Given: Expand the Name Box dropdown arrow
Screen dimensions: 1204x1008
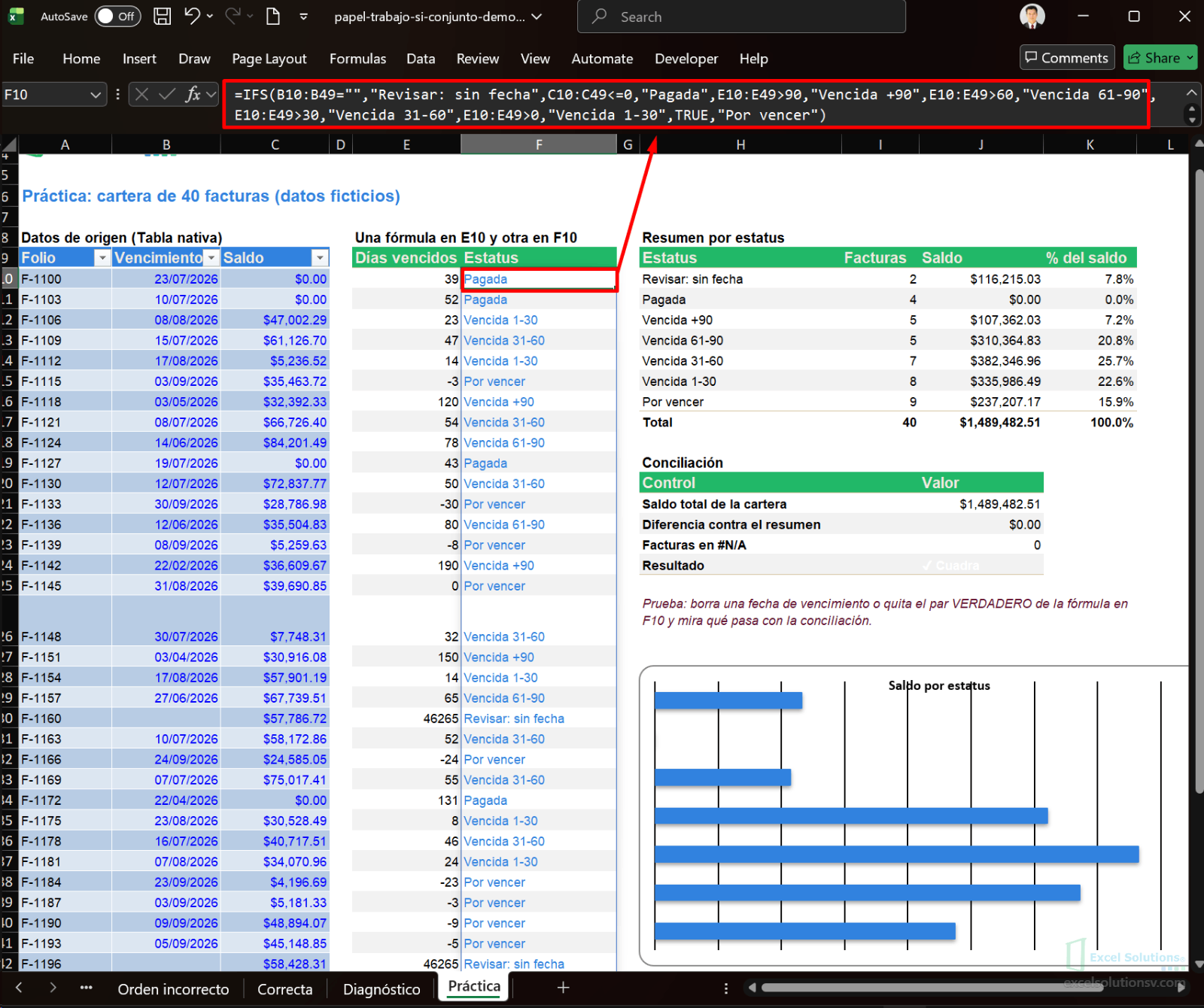Looking at the screenshot, I should [x=96, y=95].
